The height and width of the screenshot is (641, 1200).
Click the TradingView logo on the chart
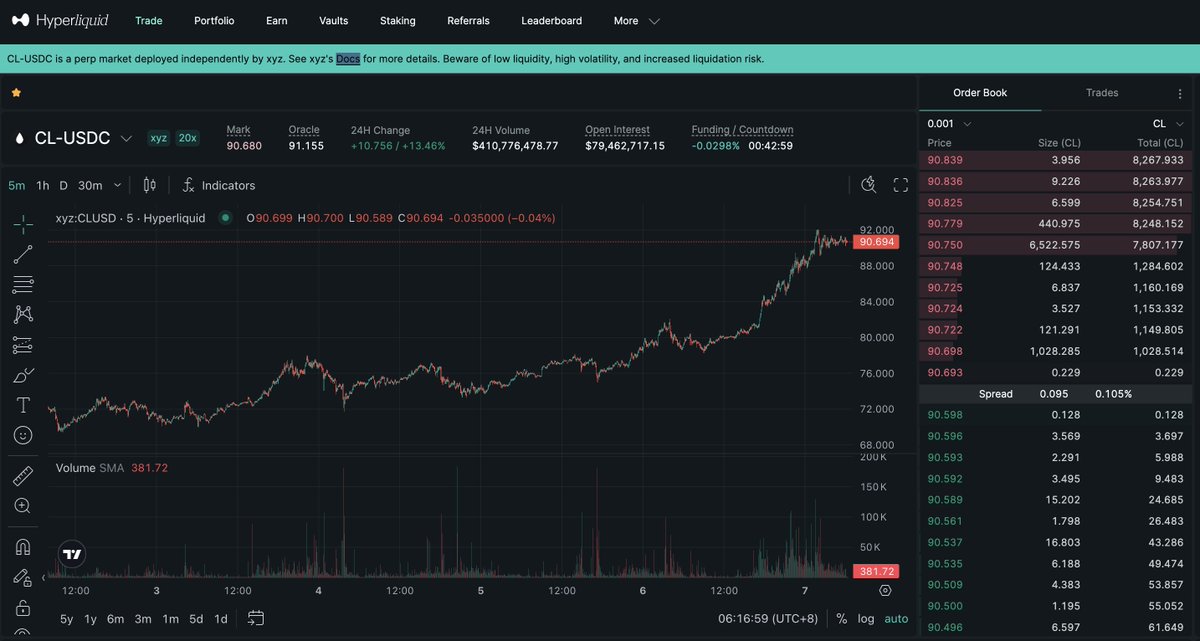pyautogui.click(x=70, y=553)
